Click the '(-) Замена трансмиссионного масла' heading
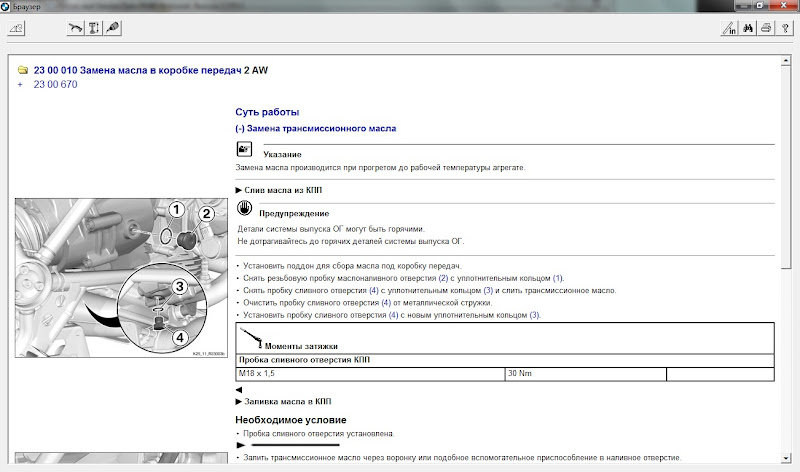 coord(315,129)
